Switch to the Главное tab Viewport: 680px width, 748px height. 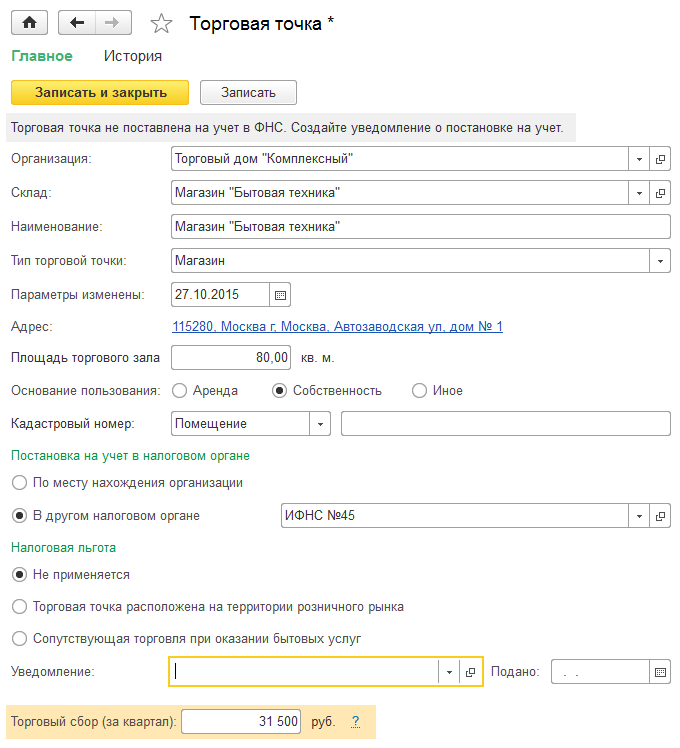tap(42, 56)
